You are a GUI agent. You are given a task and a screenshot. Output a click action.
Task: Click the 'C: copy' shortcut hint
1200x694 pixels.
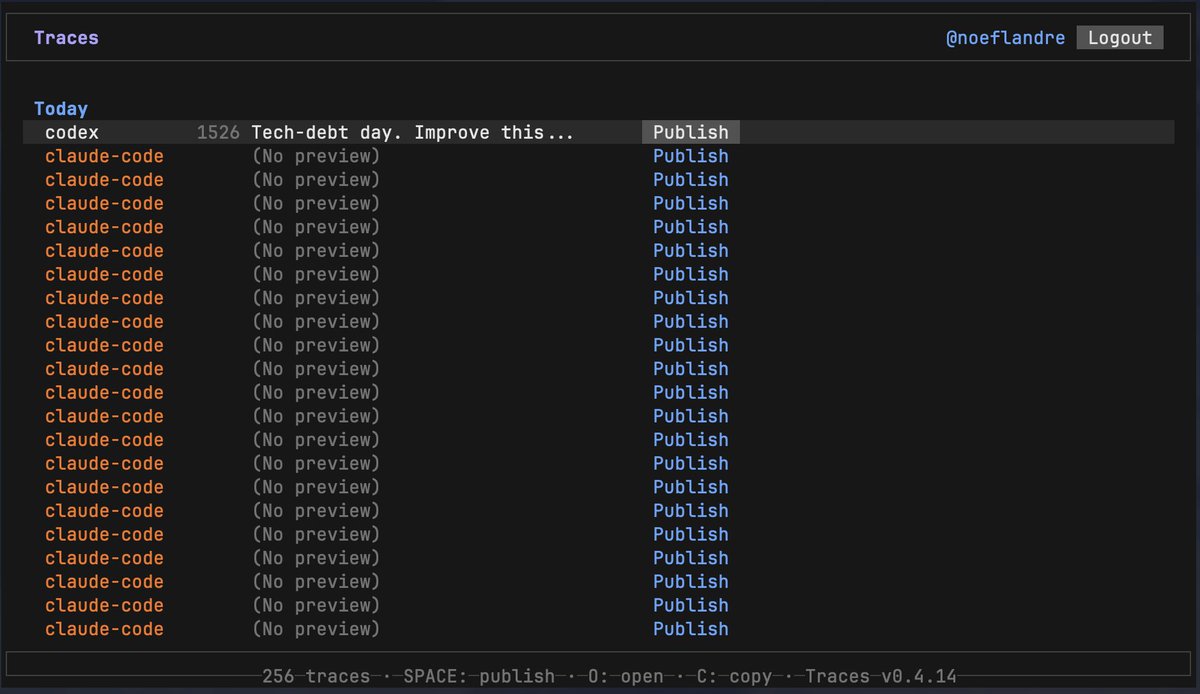(735, 676)
